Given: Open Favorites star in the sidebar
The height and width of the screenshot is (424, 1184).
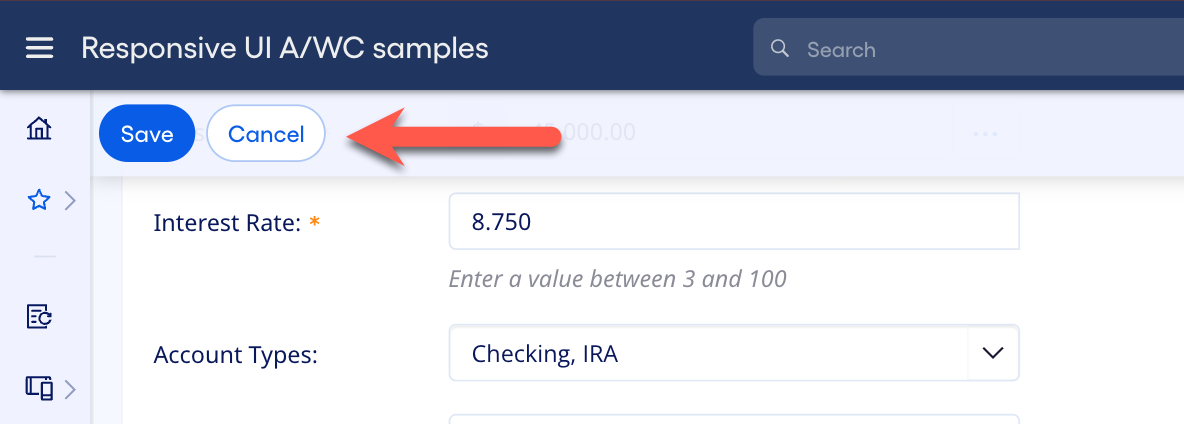Looking at the screenshot, I should pos(39,201).
